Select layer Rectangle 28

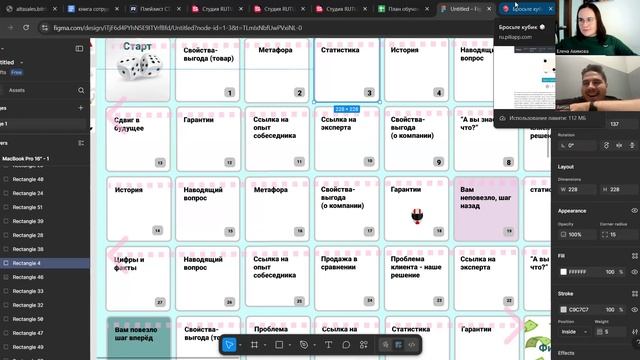click(x=28, y=235)
